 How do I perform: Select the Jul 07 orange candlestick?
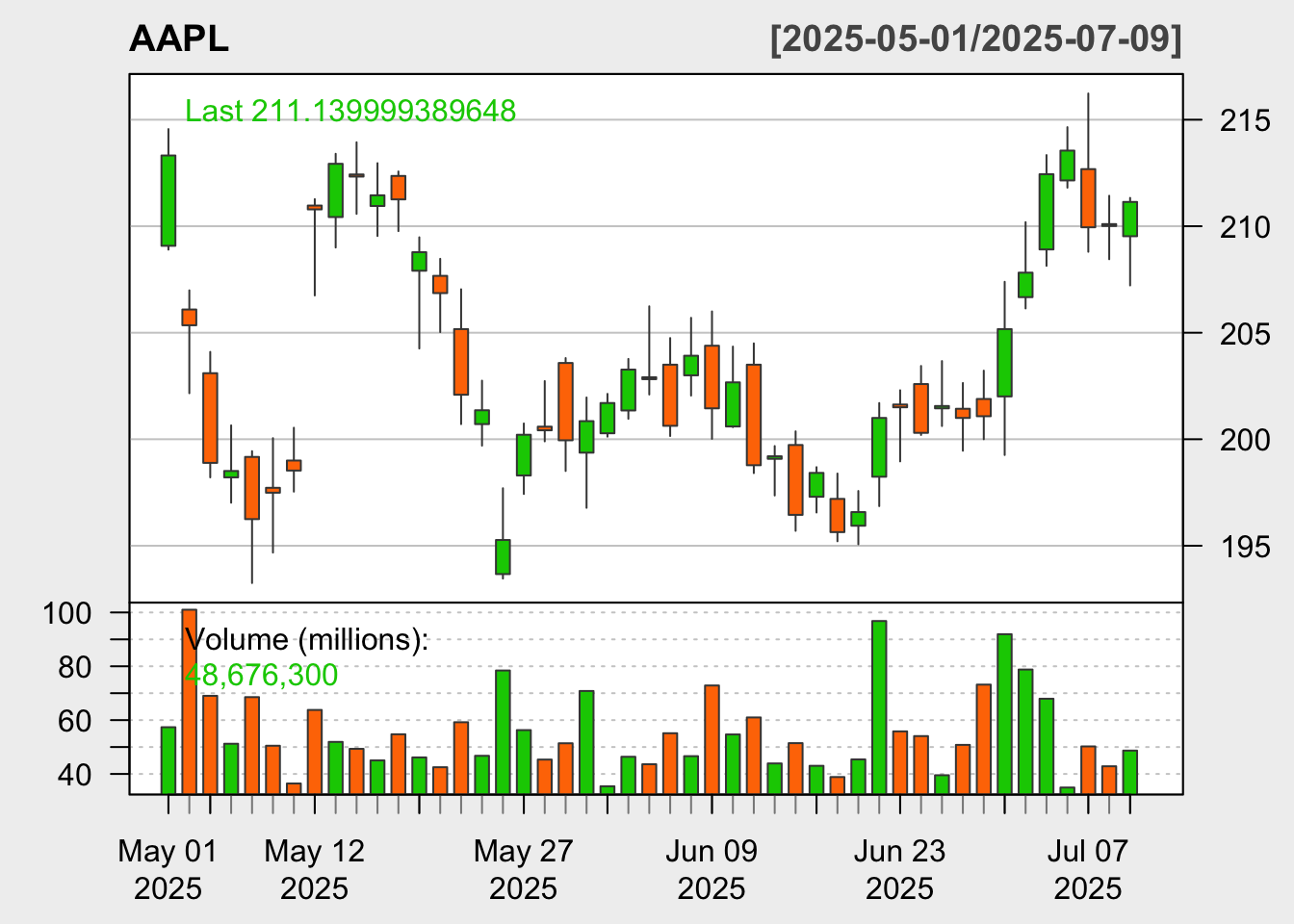coord(1088,198)
